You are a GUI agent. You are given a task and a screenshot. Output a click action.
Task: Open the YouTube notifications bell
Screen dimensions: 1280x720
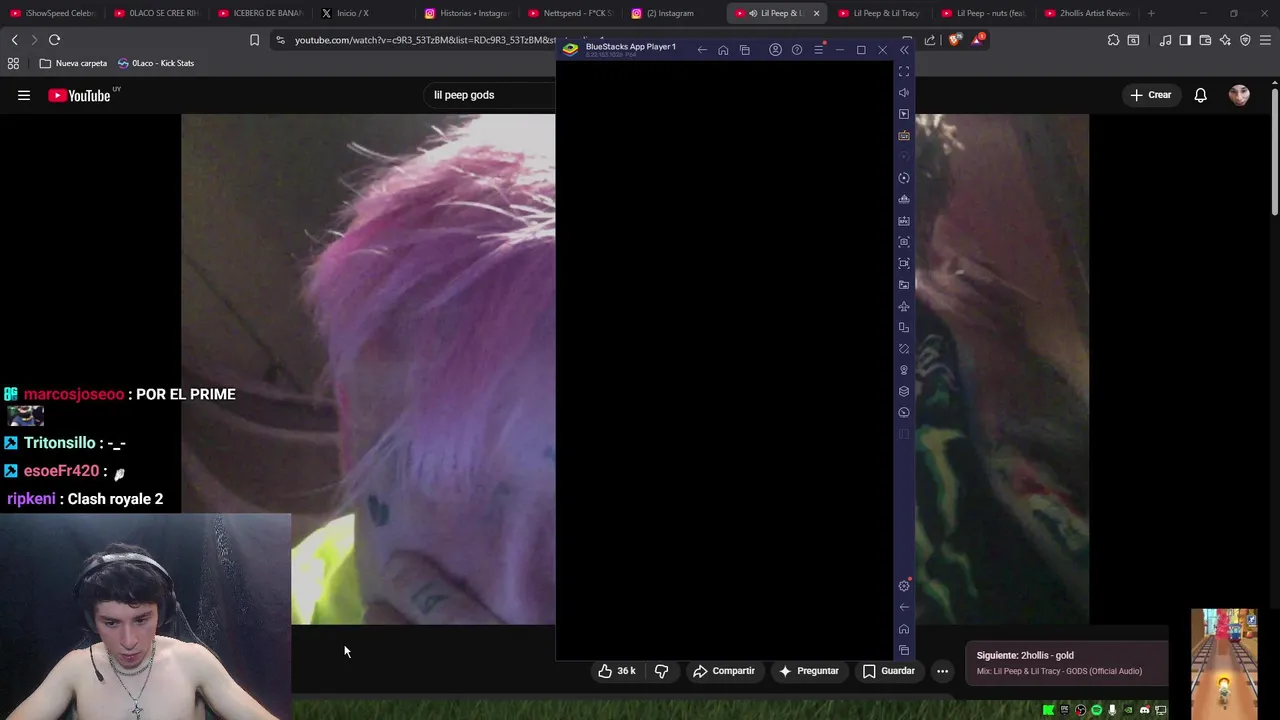pos(1200,95)
